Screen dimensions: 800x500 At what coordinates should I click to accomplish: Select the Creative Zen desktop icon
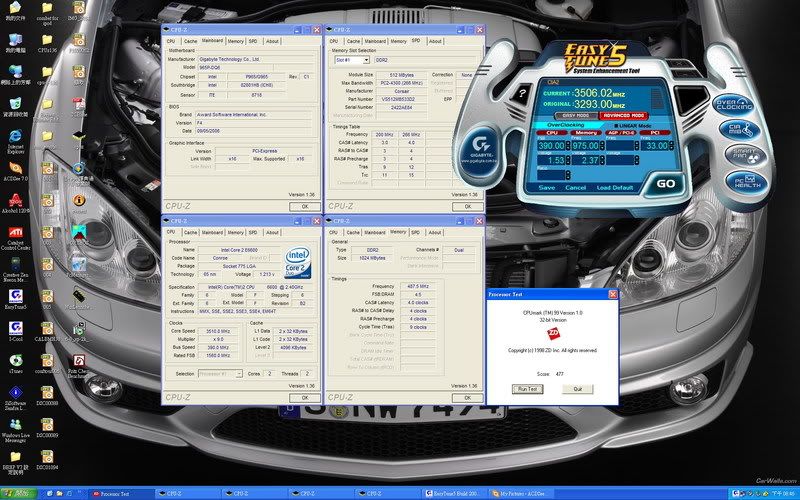pyautogui.click(x=15, y=270)
